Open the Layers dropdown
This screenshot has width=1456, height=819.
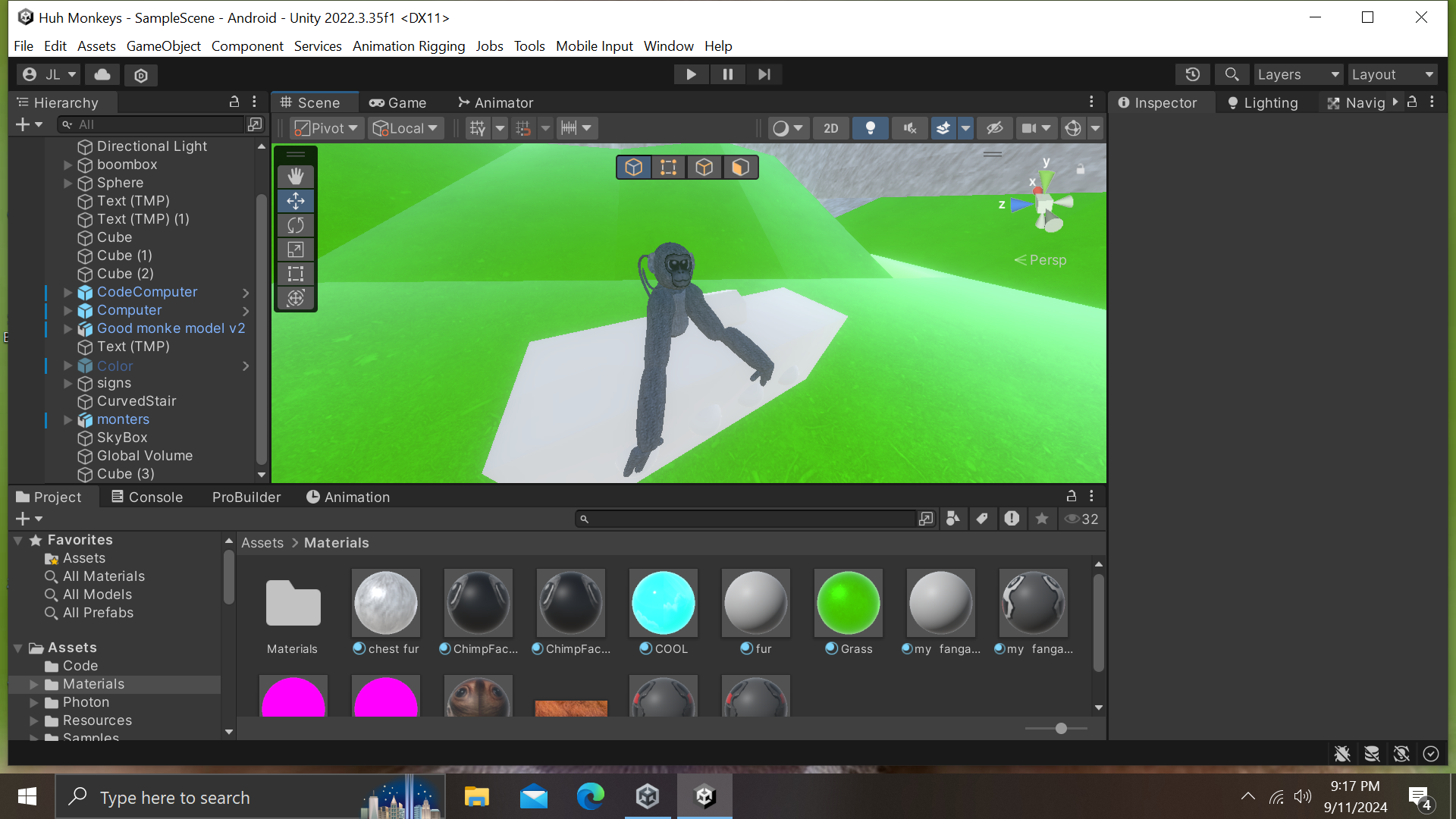click(1298, 74)
